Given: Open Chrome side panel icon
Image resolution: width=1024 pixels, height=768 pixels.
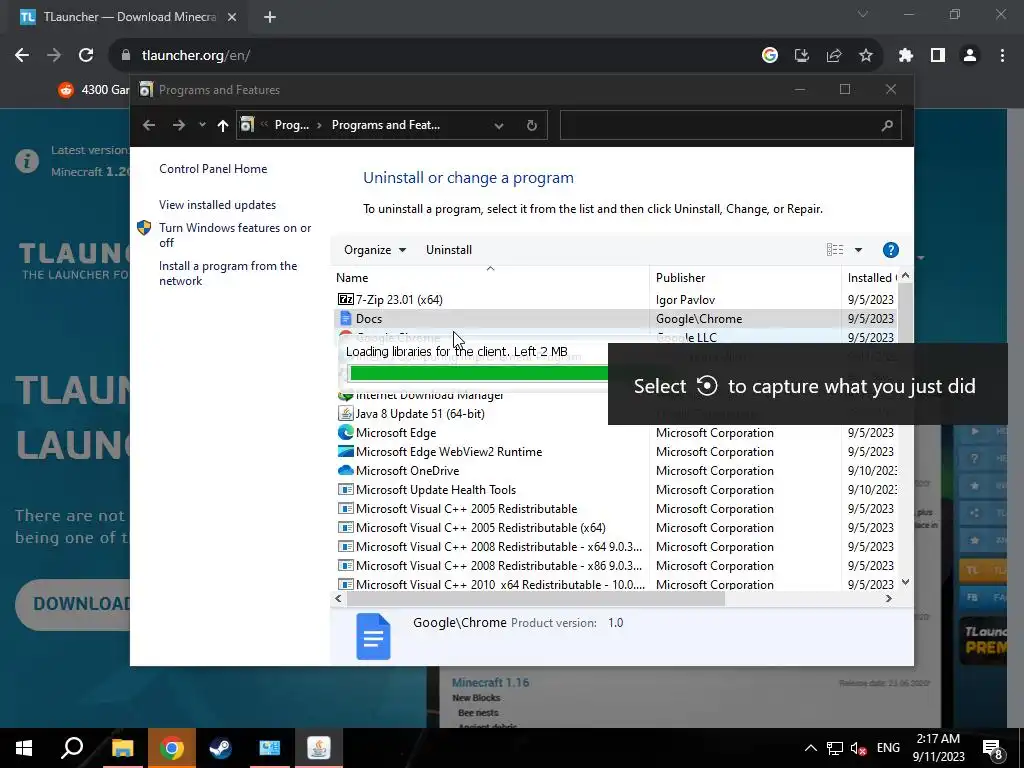Looking at the screenshot, I should point(938,56).
